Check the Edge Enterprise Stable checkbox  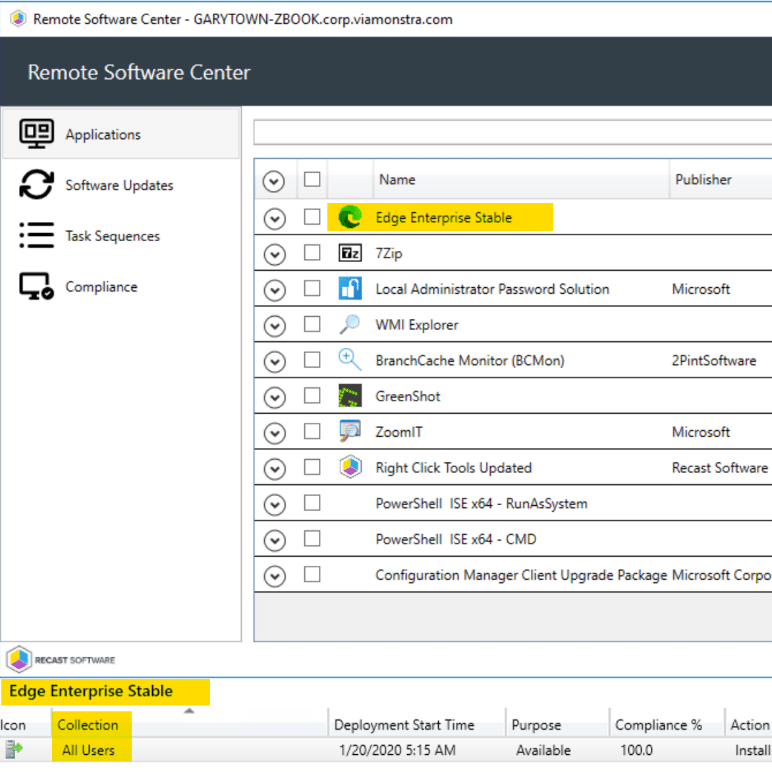click(x=312, y=217)
